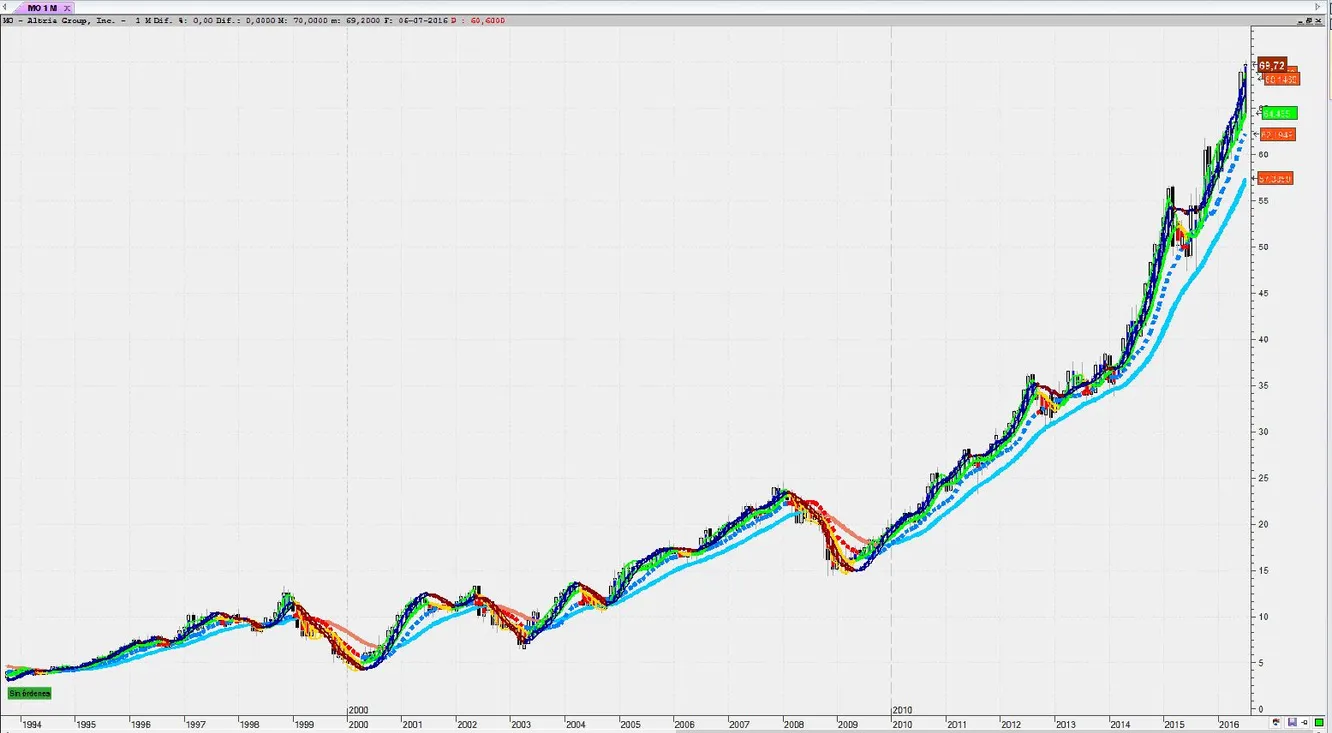Click the purple save icon below the chart
This screenshot has height=733, width=1332.
tap(1292, 722)
